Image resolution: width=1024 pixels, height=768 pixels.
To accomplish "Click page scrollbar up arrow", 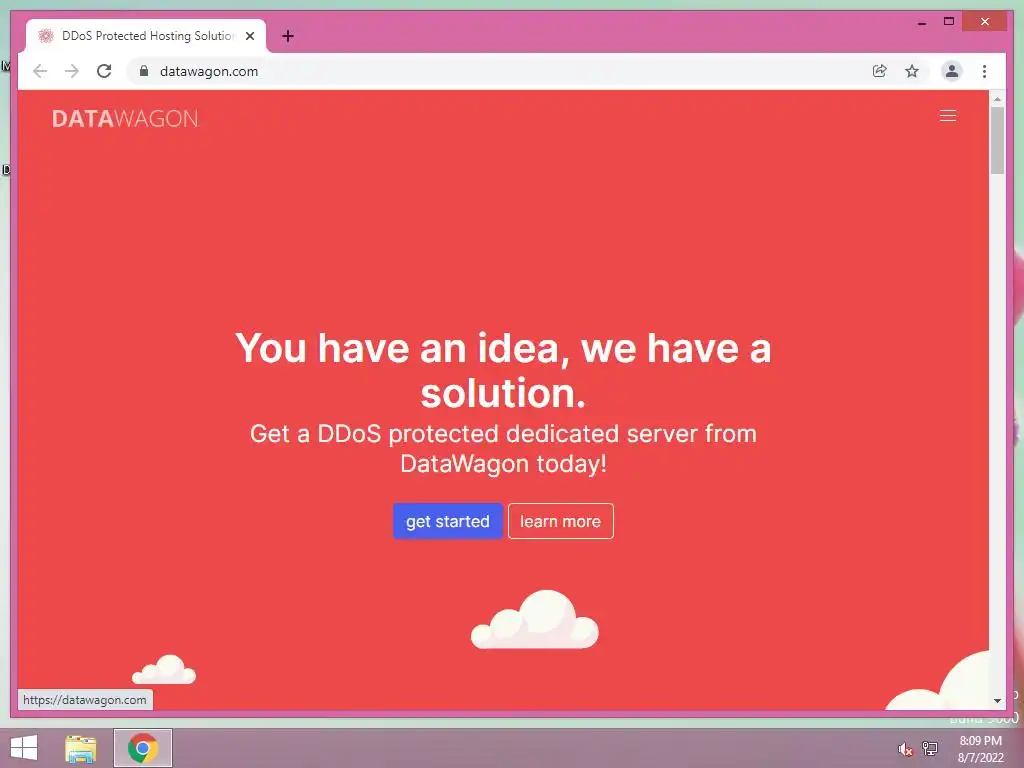I will 997,99.
